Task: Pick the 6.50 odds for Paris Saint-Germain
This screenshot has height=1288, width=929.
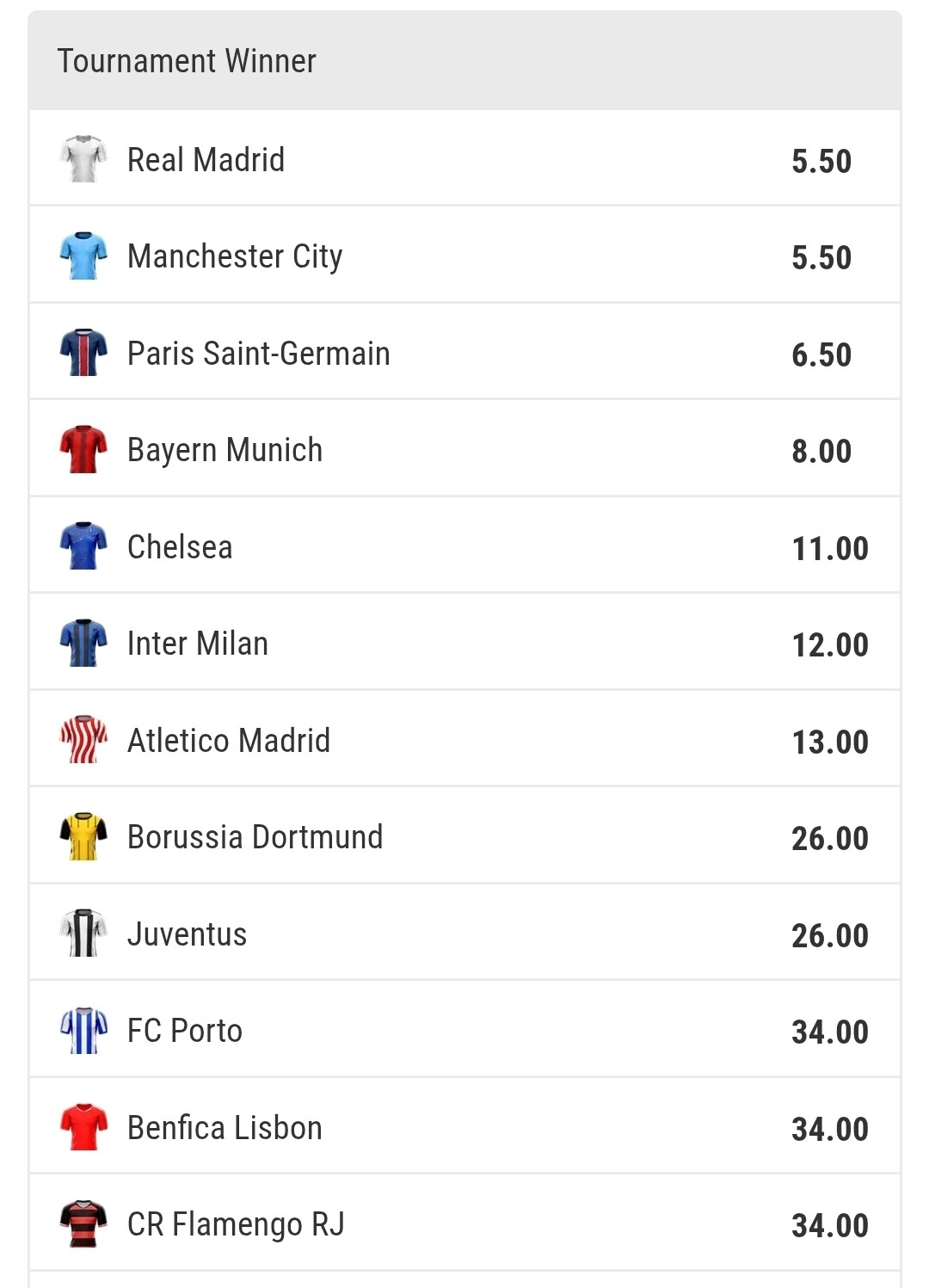Action: point(821,354)
